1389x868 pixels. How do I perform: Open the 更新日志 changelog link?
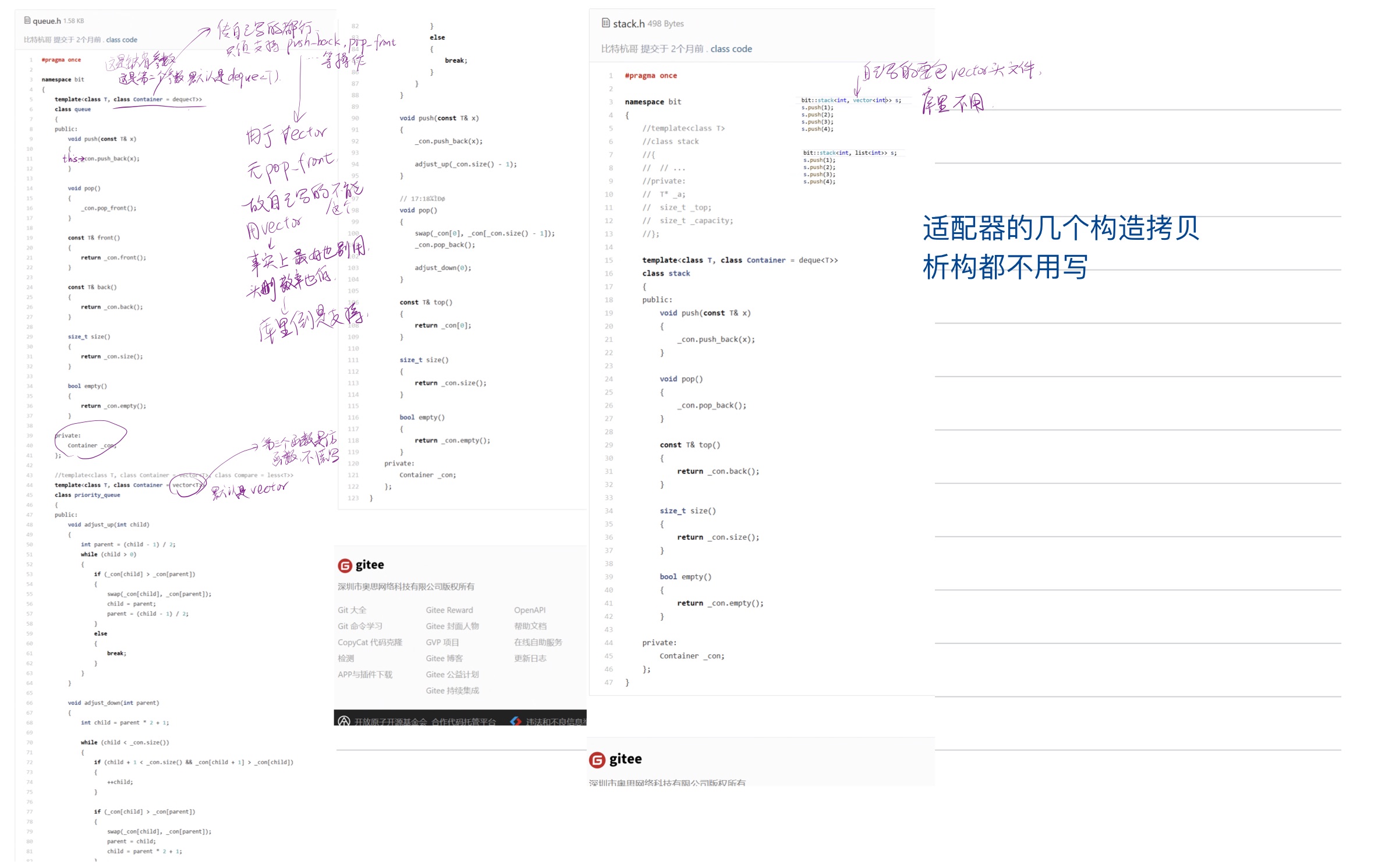tap(530, 658)
